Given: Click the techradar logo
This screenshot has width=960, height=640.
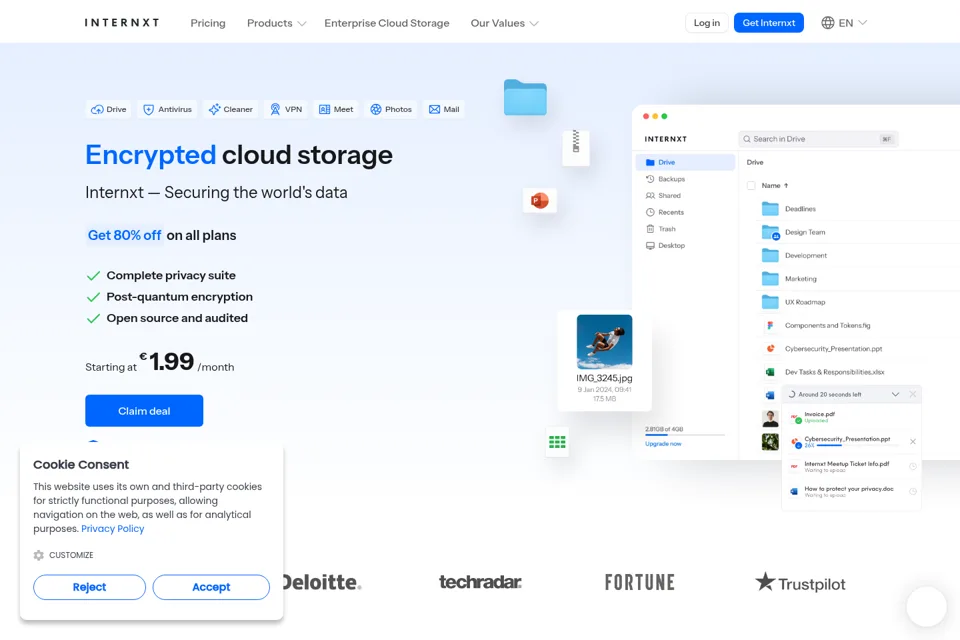Looking at the screenshot, I should [480, 582].
